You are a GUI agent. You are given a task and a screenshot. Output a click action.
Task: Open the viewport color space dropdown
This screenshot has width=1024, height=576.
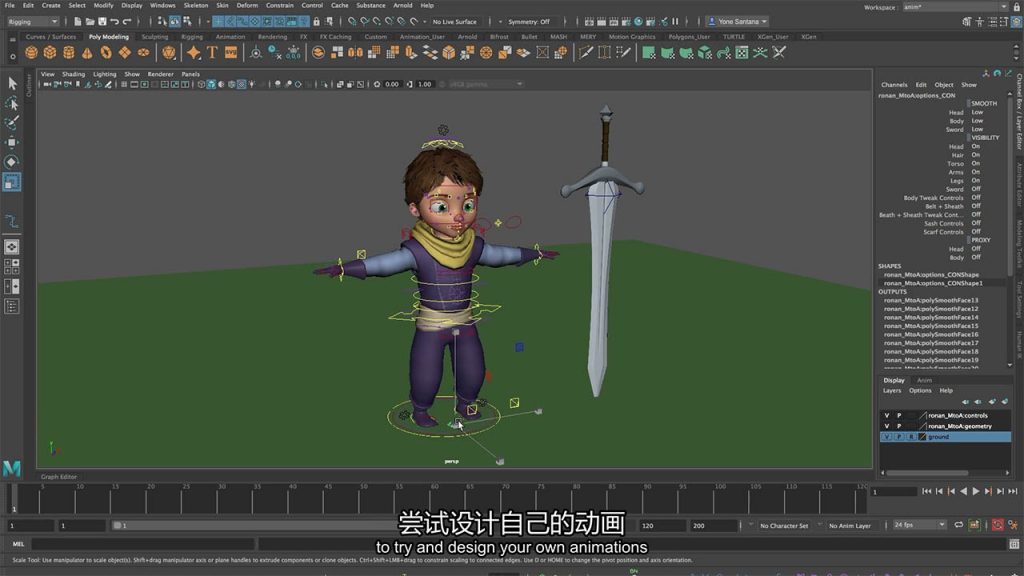coord(485,84)
